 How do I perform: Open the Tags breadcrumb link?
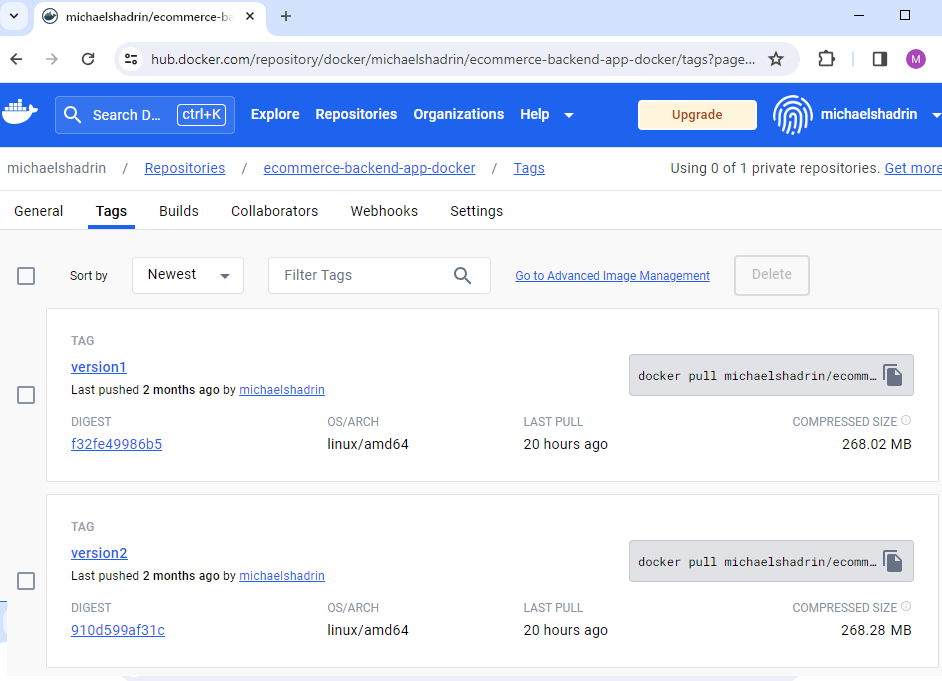[x=529, y=168]
